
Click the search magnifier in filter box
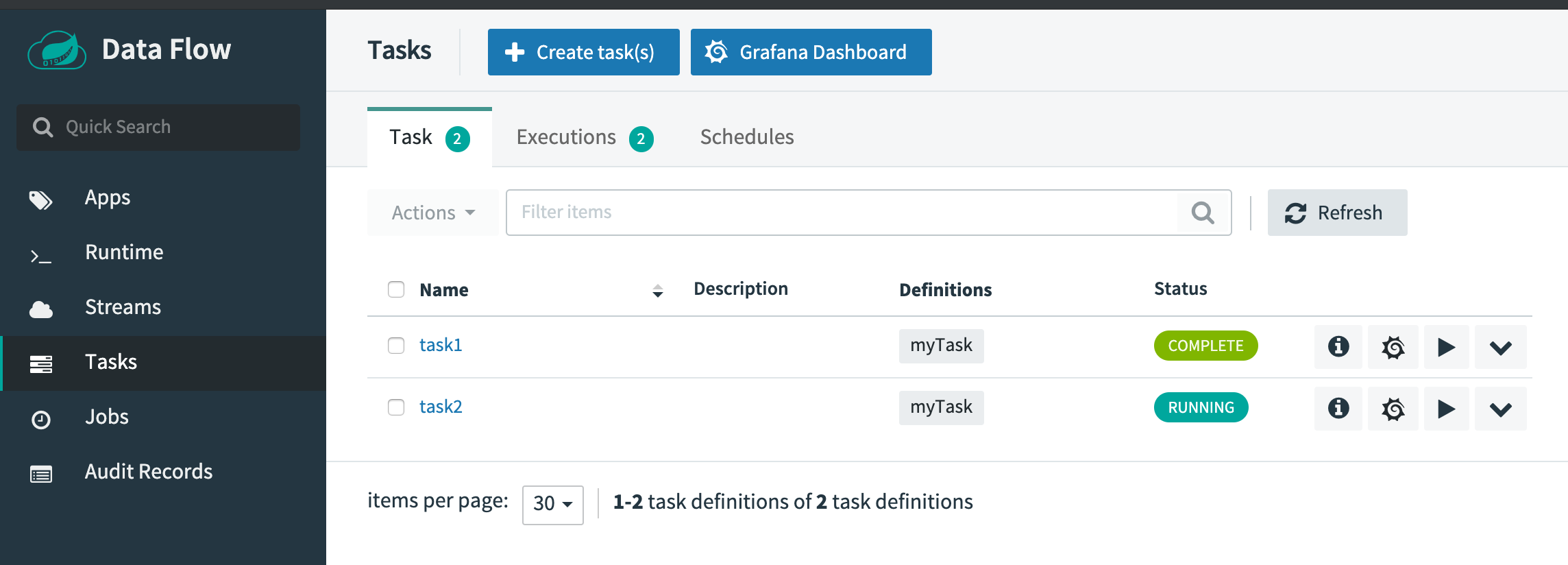tap(1203, 213)
